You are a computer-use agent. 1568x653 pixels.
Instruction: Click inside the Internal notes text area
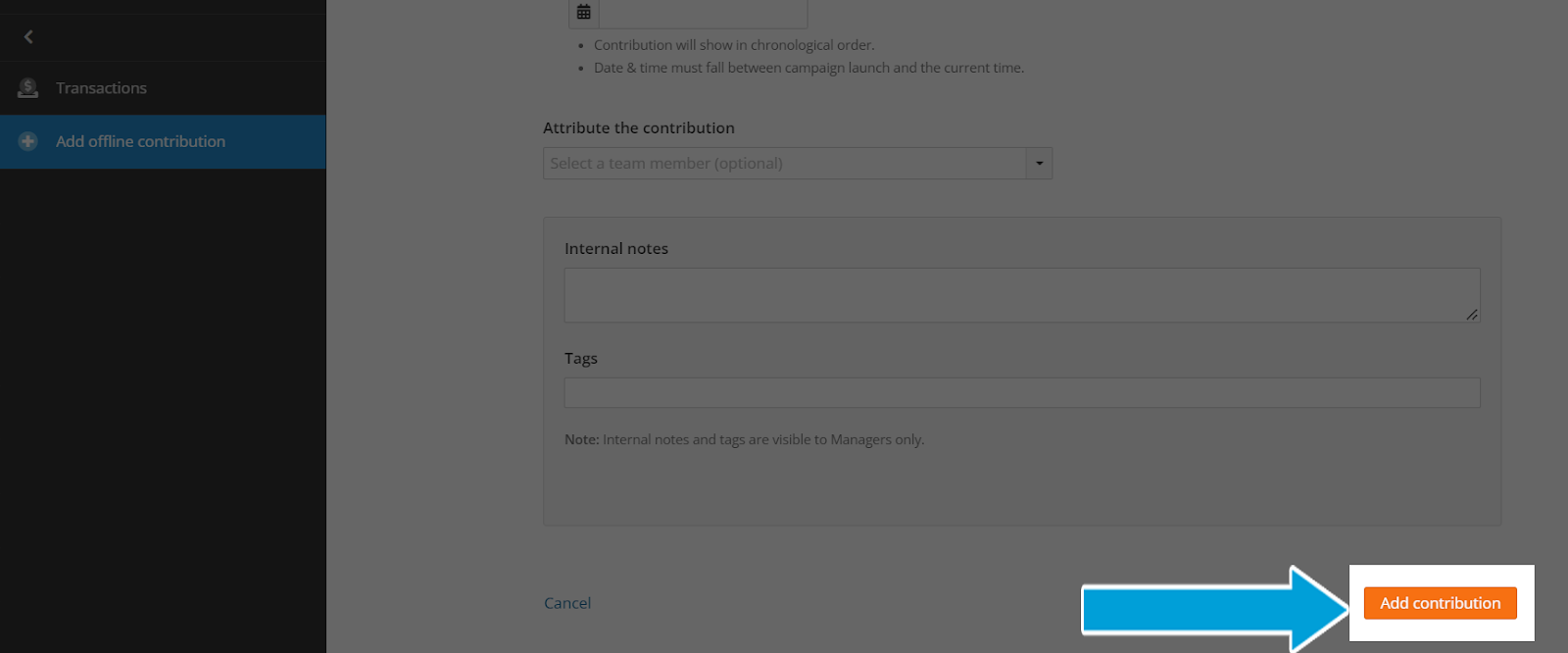1022,295
